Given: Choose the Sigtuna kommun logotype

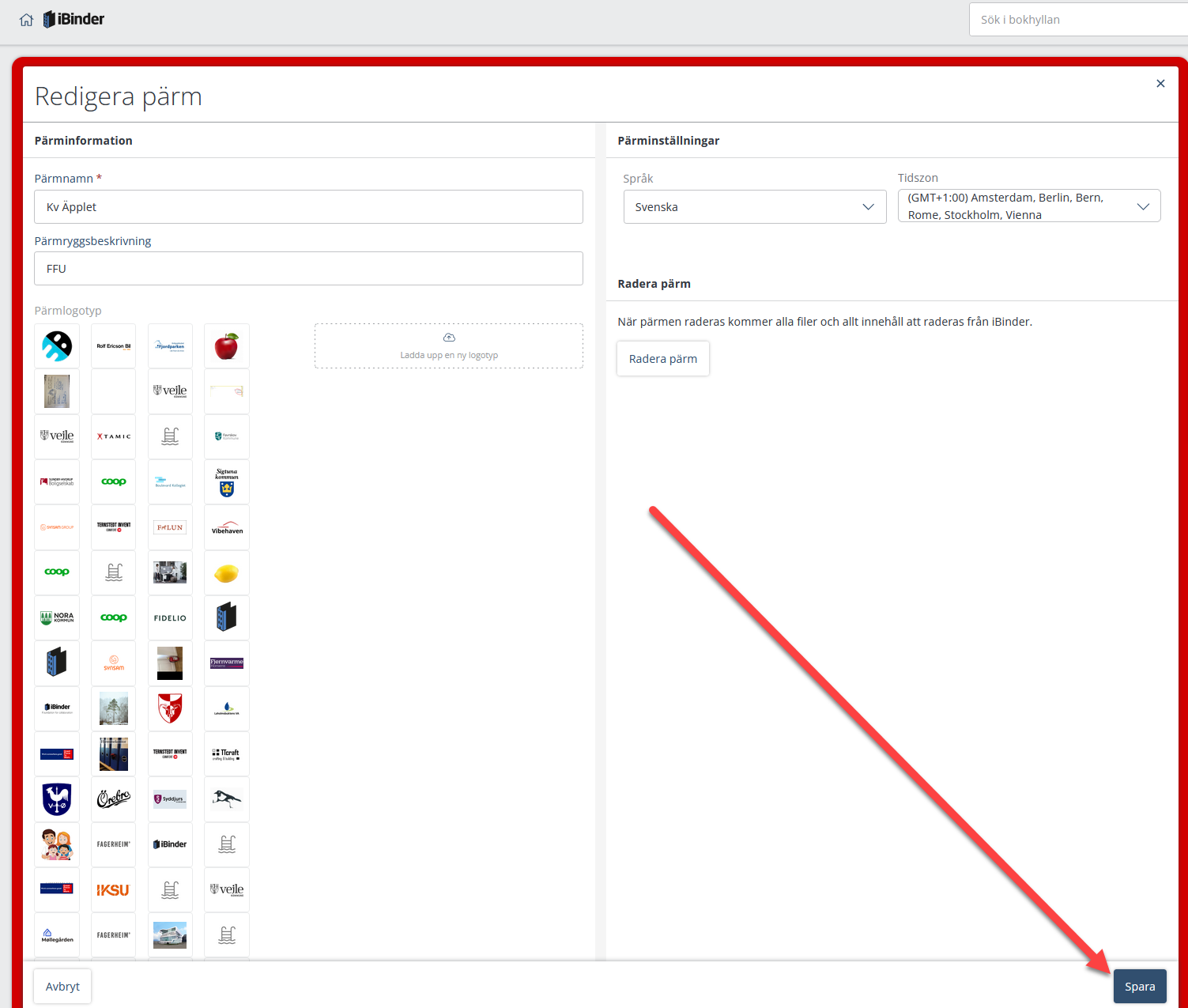Looking at the screenshot, I should click(227, 481).
